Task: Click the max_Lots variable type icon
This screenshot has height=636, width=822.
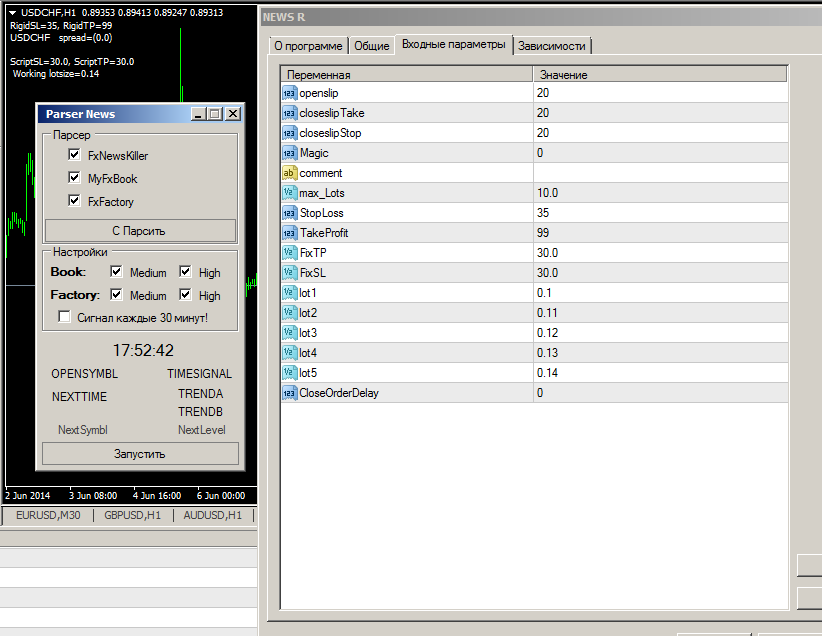Action: (289, 193)
